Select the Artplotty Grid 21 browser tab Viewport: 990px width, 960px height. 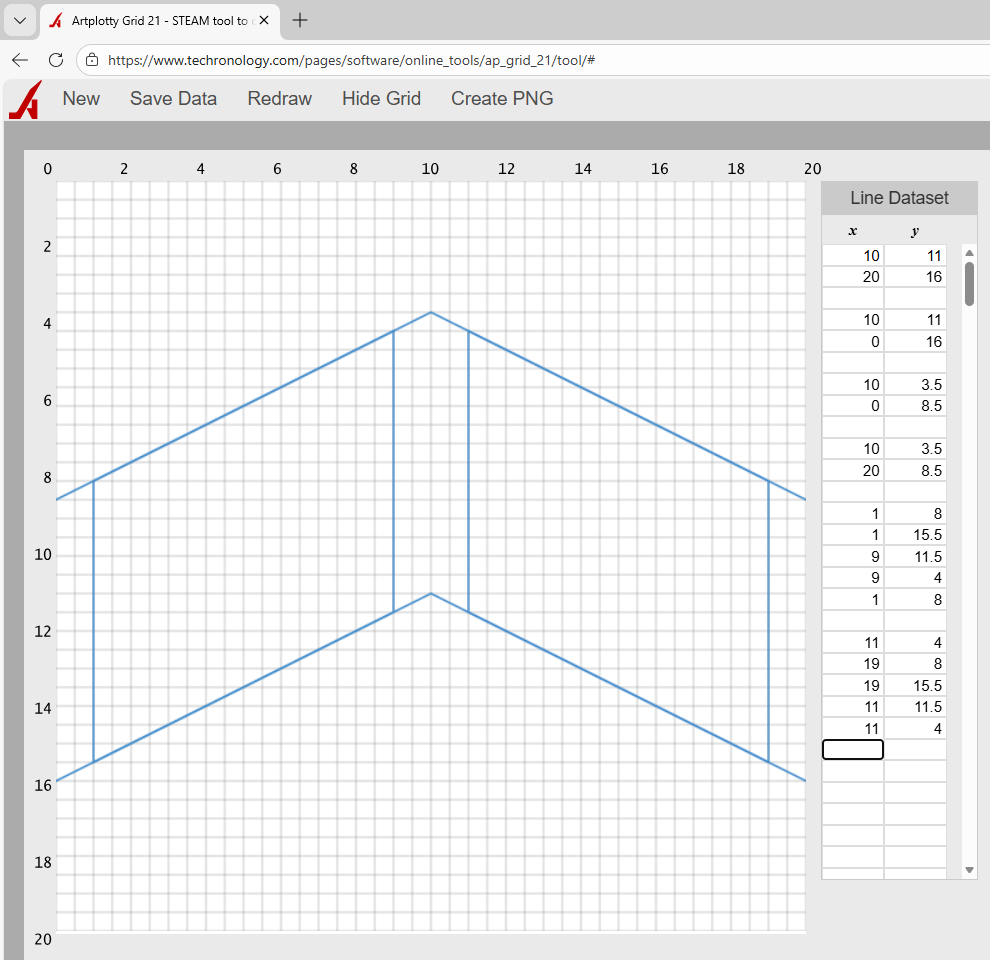[x=160, y=19]
